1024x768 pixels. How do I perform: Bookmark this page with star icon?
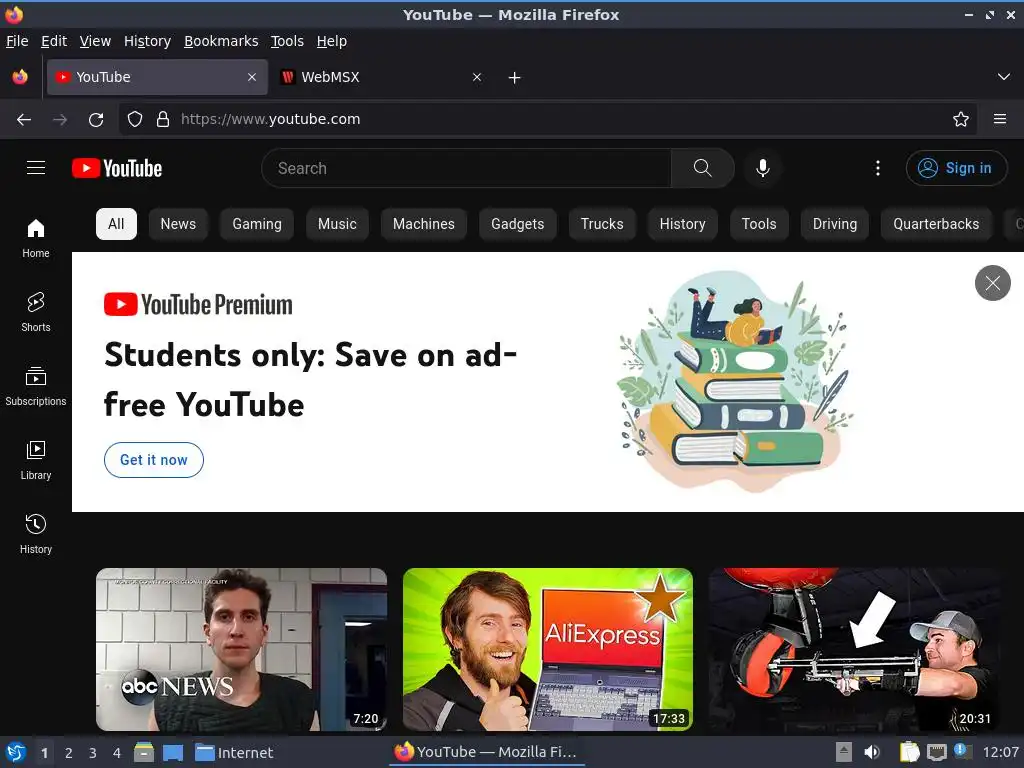click(961, 119)
